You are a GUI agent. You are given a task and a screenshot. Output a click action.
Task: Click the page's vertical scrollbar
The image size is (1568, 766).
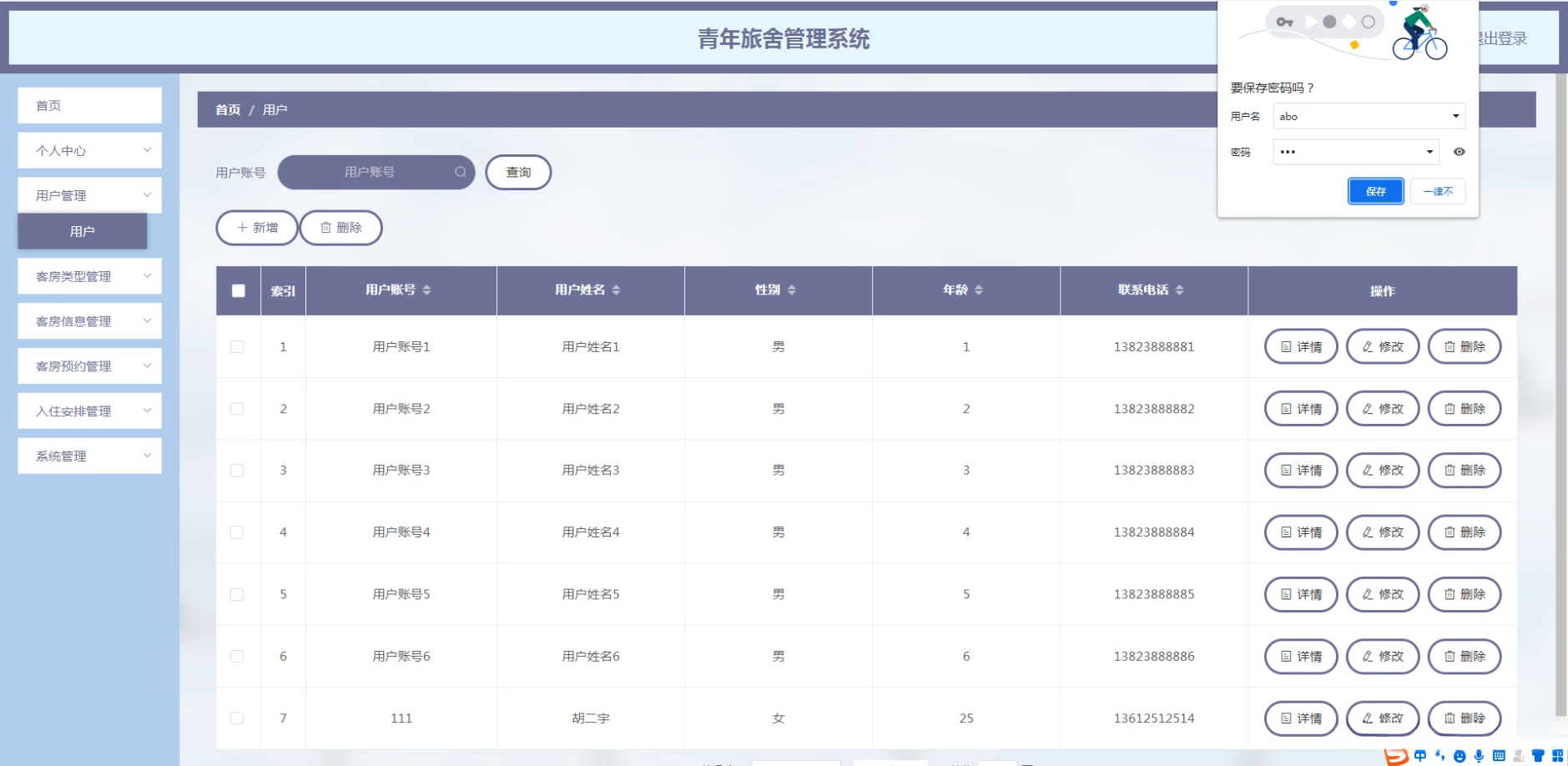click(x=1561, y=395)
